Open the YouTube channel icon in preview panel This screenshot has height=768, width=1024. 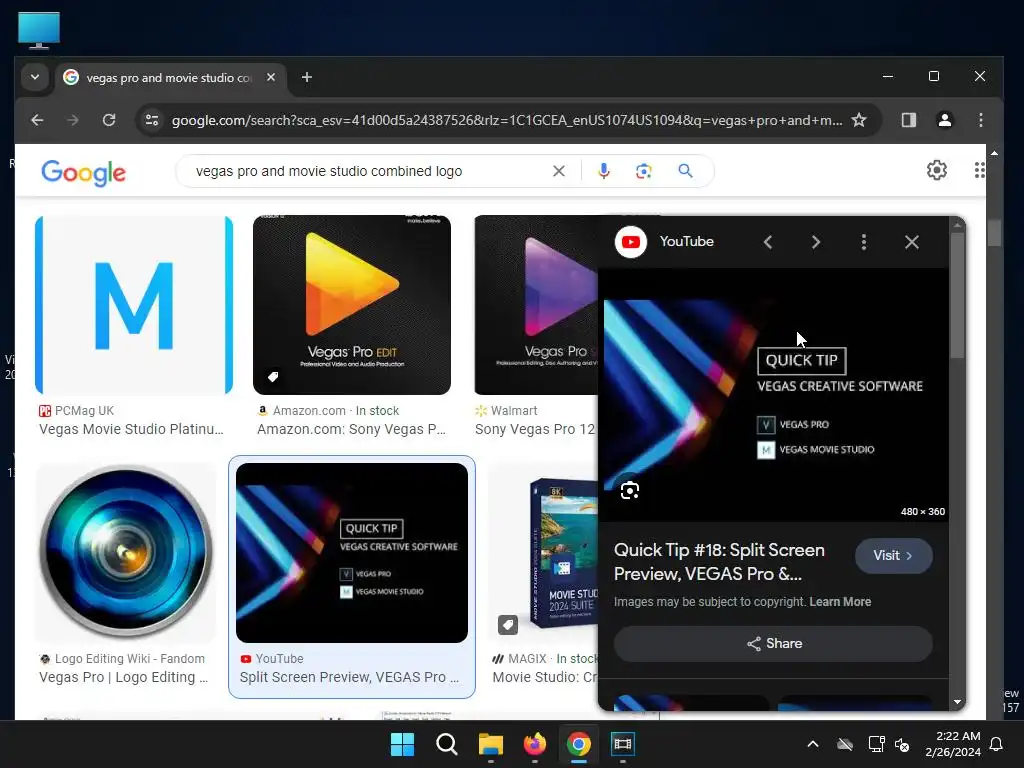click(x=631, y=242)
